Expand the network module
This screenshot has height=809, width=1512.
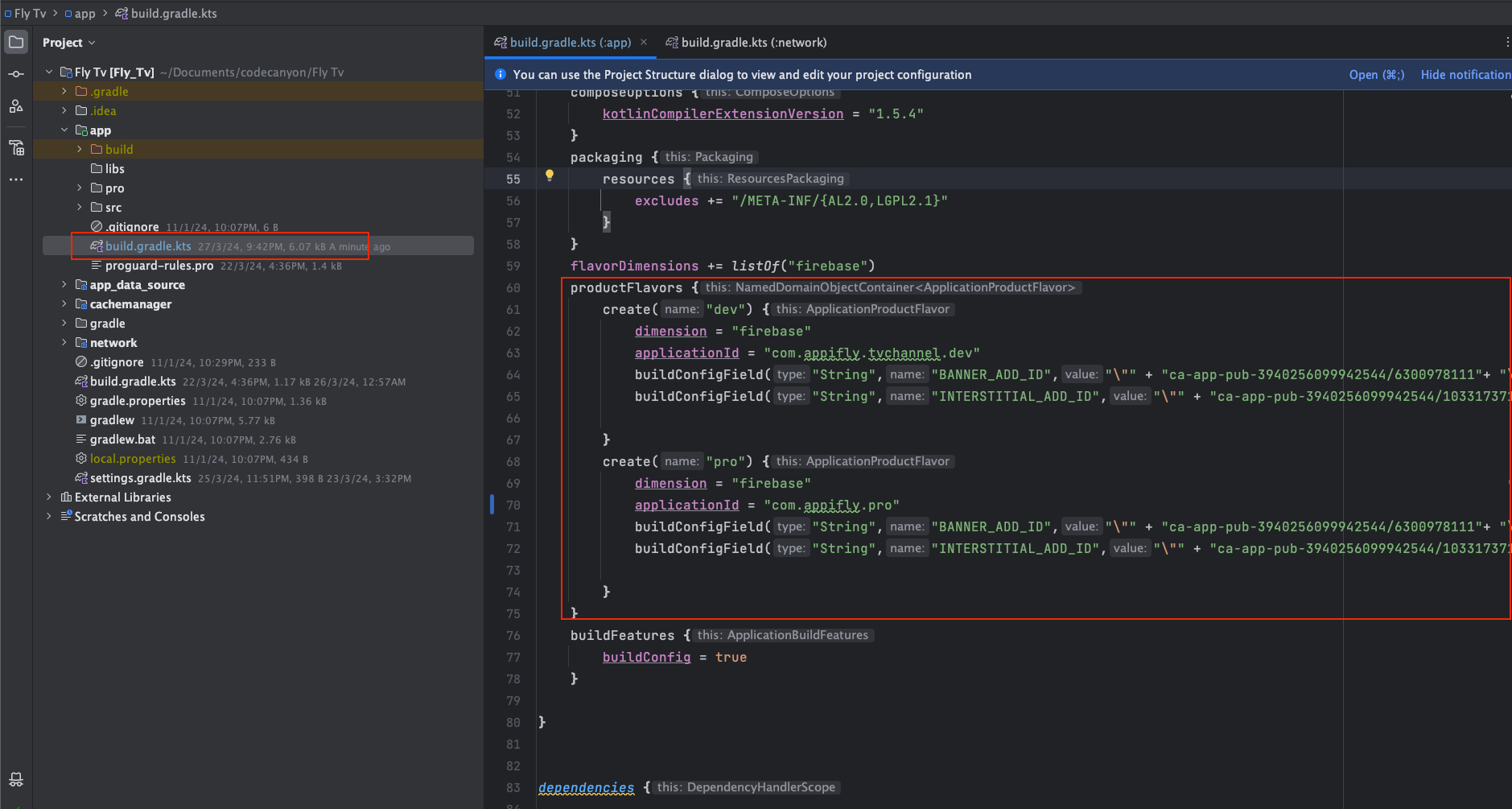[64, 343]
